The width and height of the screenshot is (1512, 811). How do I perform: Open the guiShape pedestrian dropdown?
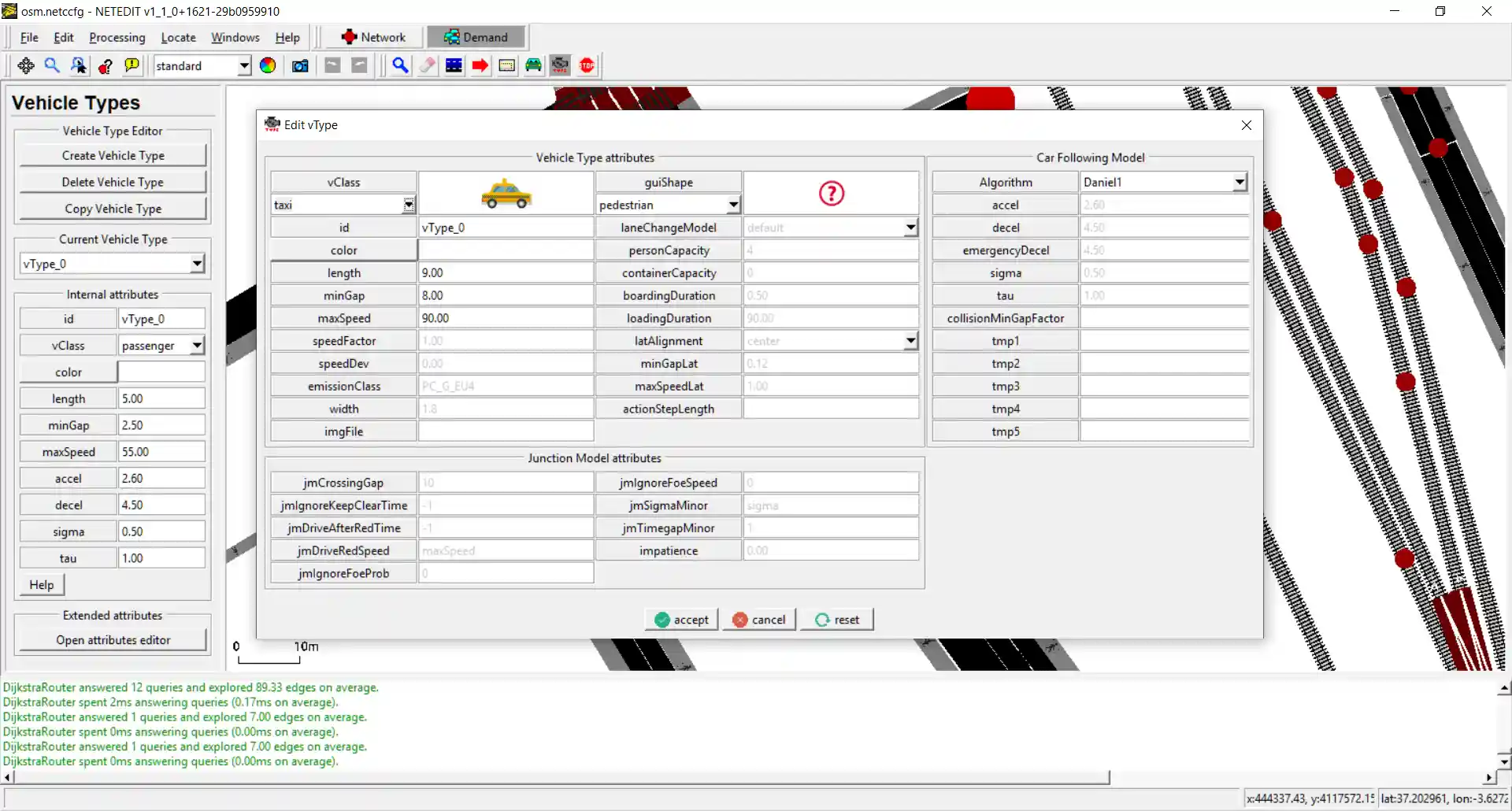tap(733, 206)
